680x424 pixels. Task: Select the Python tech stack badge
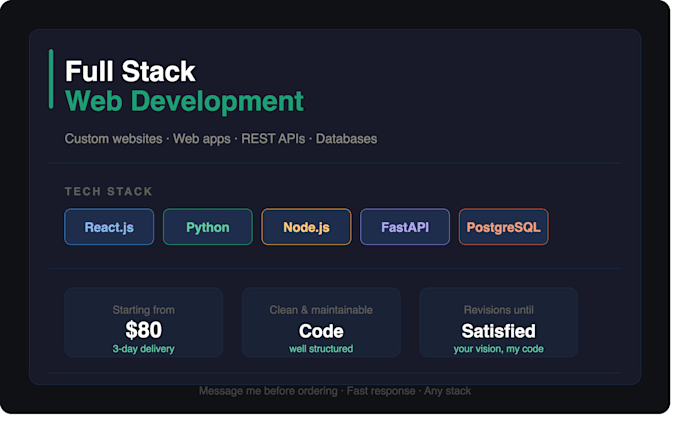(208, 227)
